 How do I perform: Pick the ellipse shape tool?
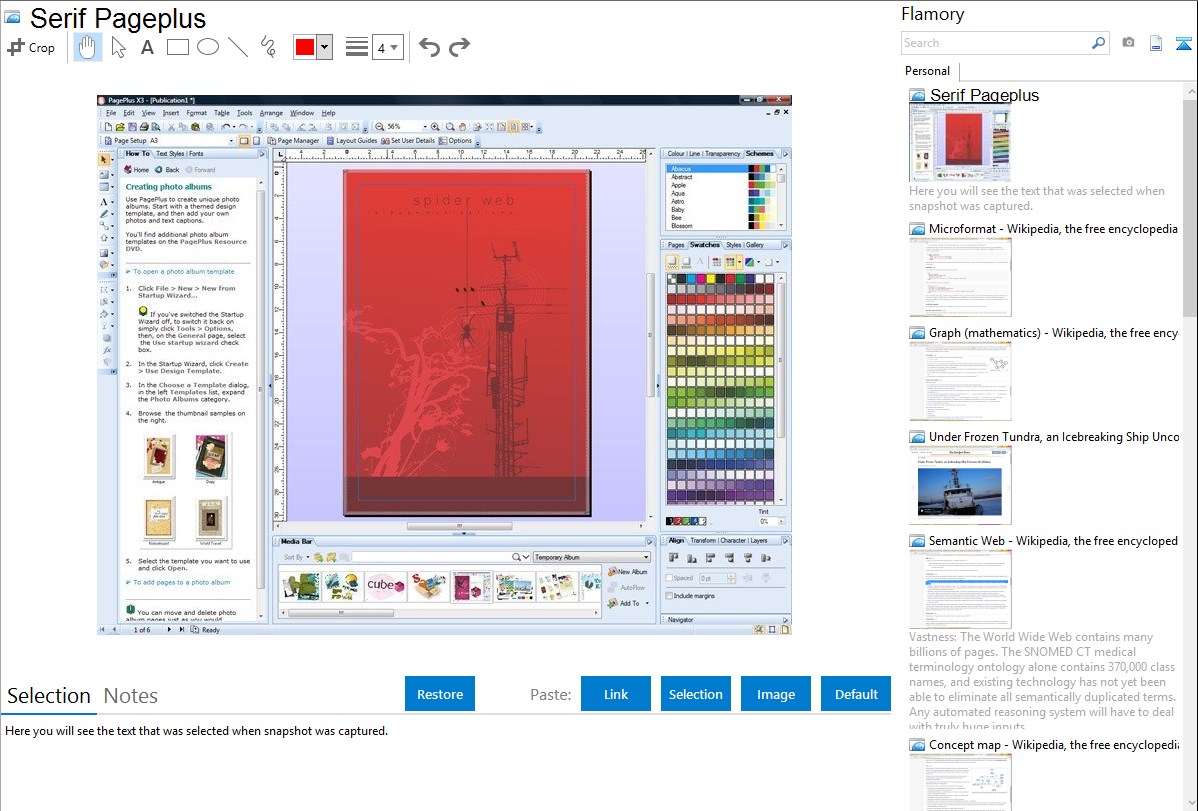(x=207, y=47)
